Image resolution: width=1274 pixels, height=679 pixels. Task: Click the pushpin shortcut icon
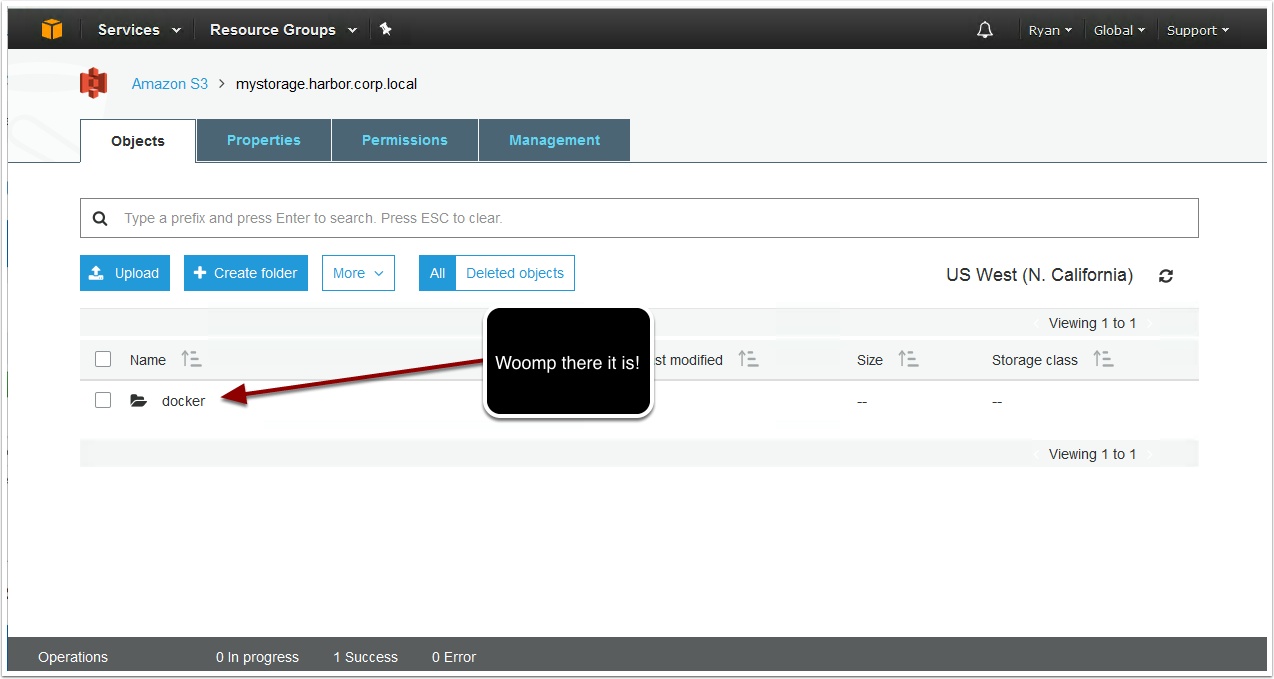click(x=385, y=30)
